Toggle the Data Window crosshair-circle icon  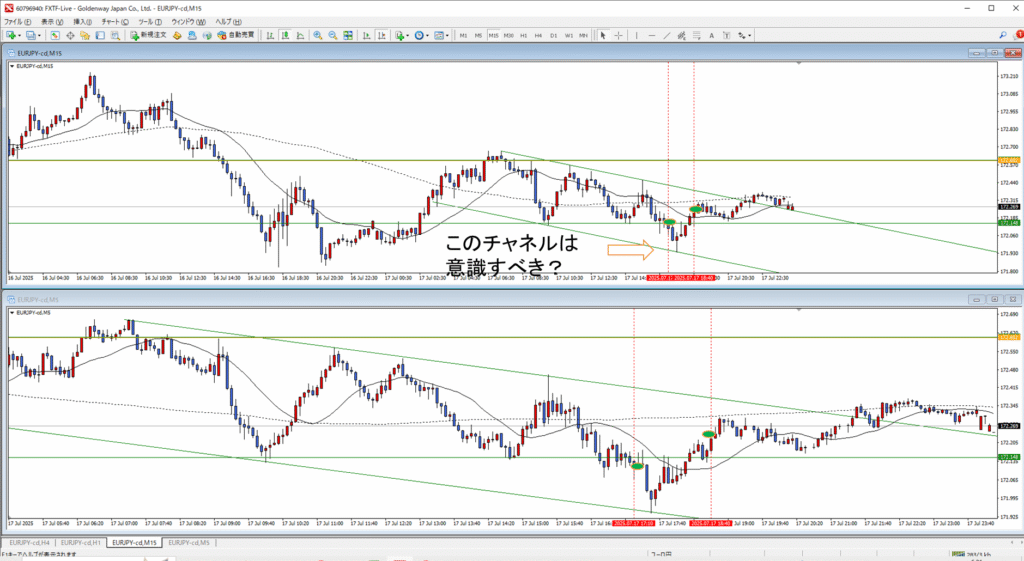(x=71, y=35)
